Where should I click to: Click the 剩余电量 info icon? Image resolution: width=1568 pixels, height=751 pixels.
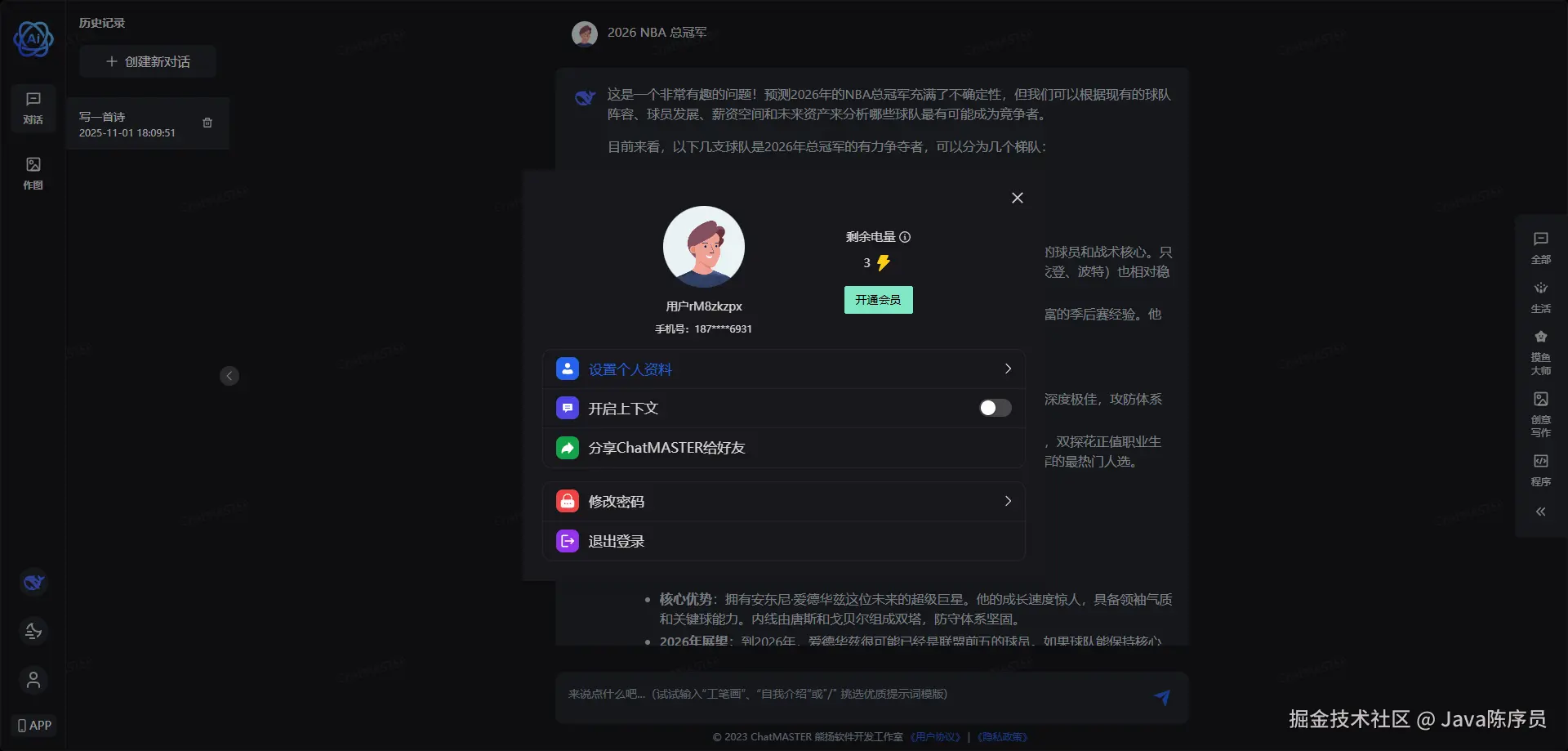tap(905, 237)
